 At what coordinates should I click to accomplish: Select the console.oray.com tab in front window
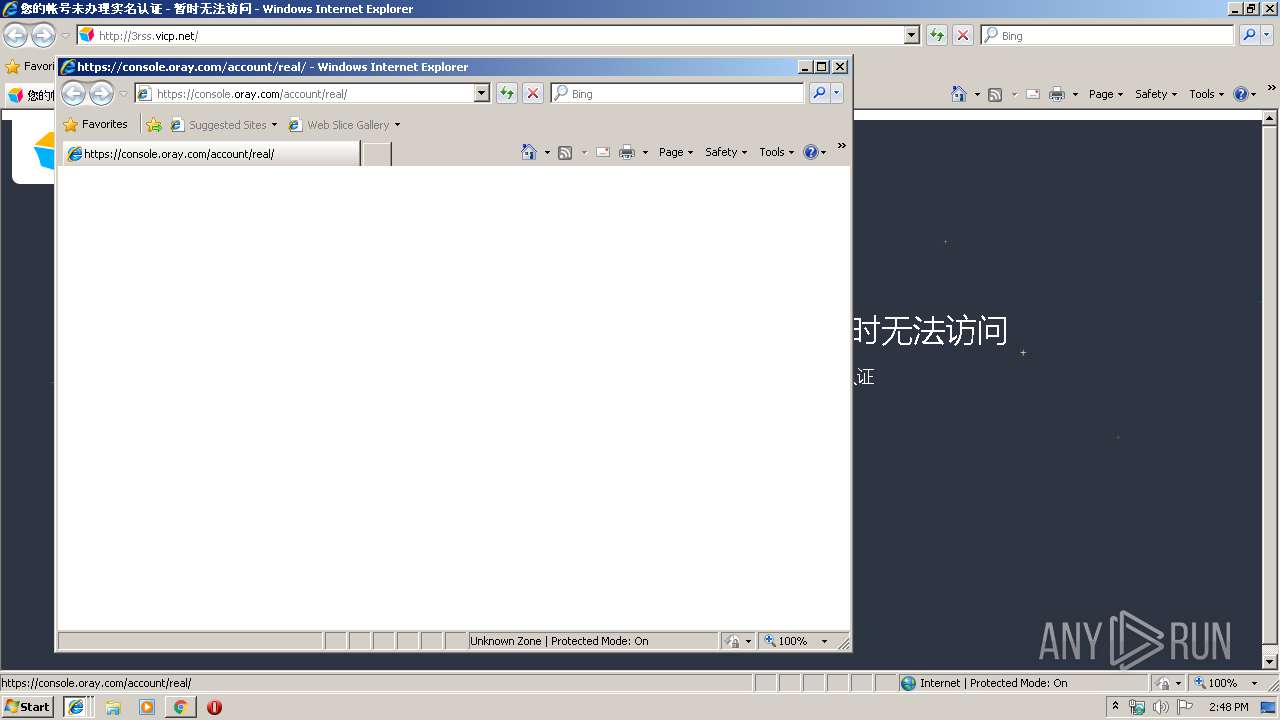pos(210,154)
